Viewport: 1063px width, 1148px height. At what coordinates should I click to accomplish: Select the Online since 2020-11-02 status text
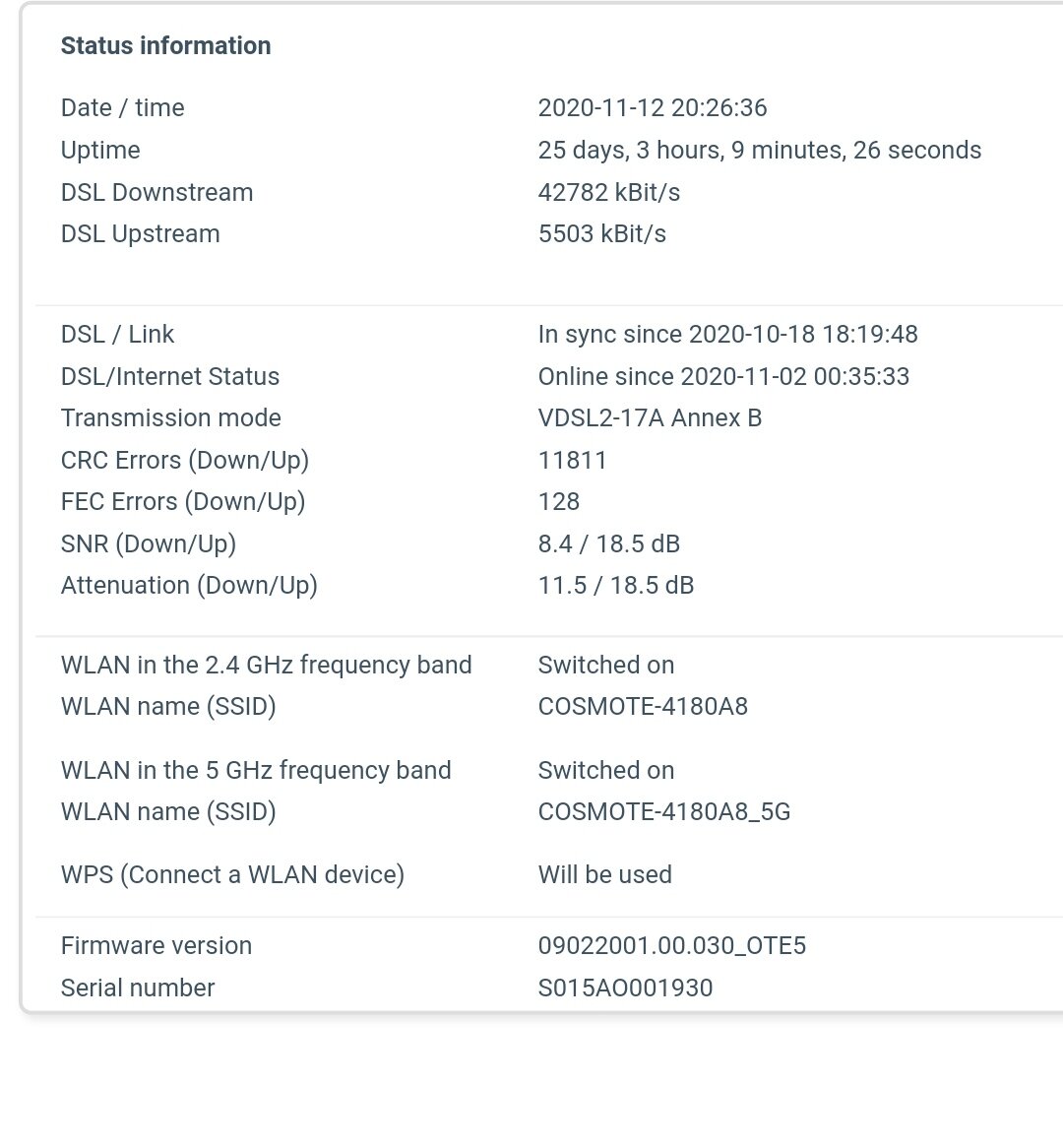click(723, 376)
